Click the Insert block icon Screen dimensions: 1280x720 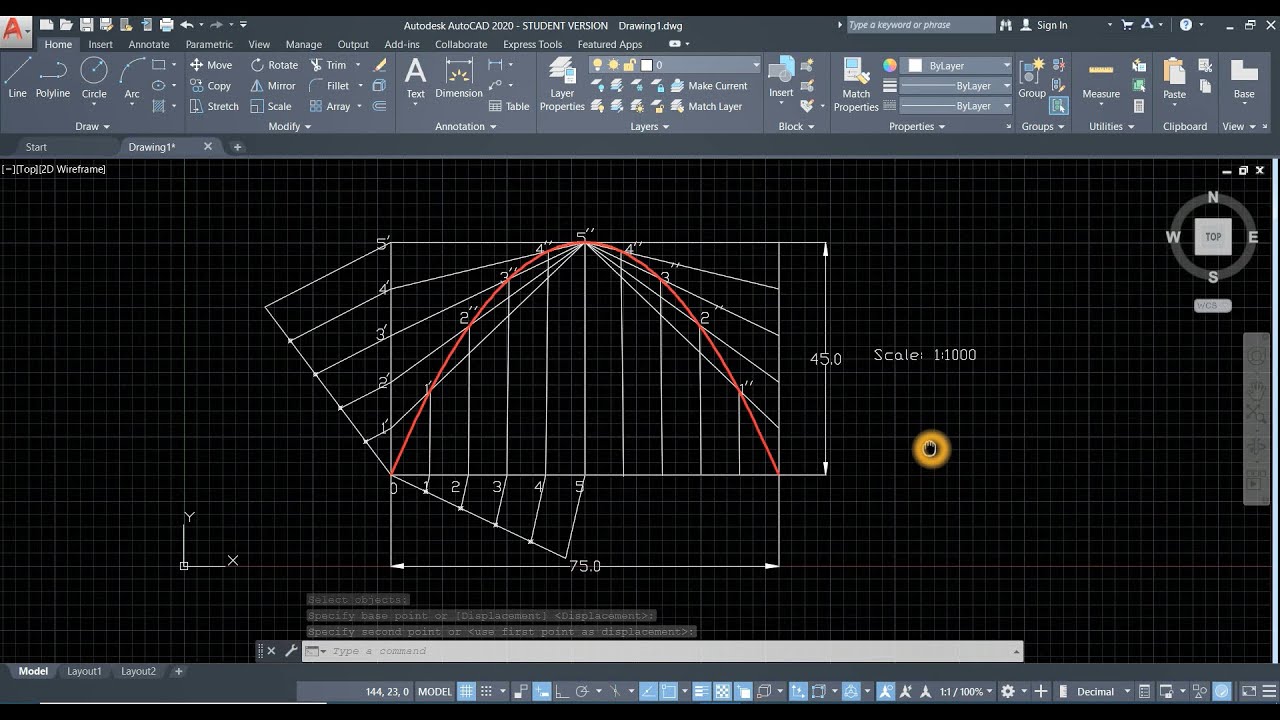pyautogui.click(x=781, y=77)
